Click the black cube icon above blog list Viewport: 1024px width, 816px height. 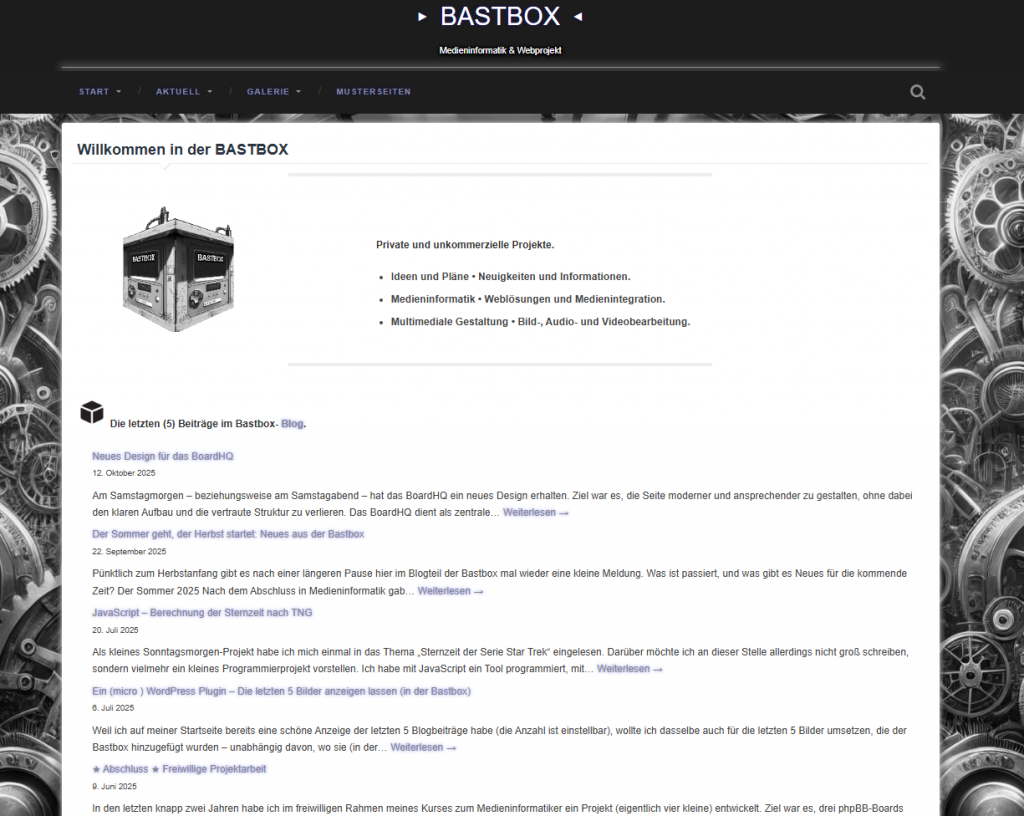(x=92, y=412)
